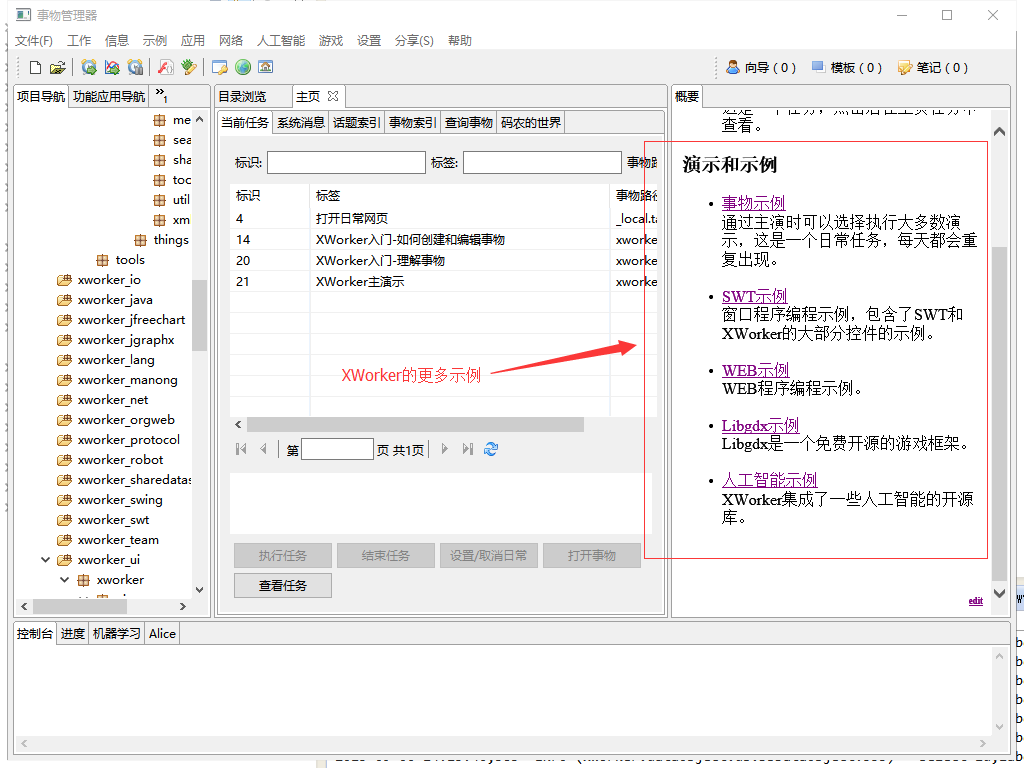Image resolution: width=1024 pixels, height=768 pixels.
Task: Click the new blank document toolbar icon
Action: [36, 67]
